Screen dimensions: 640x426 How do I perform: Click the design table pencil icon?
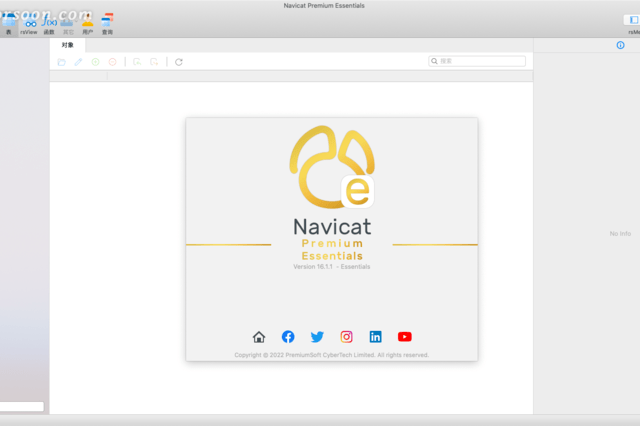point(78,62)
